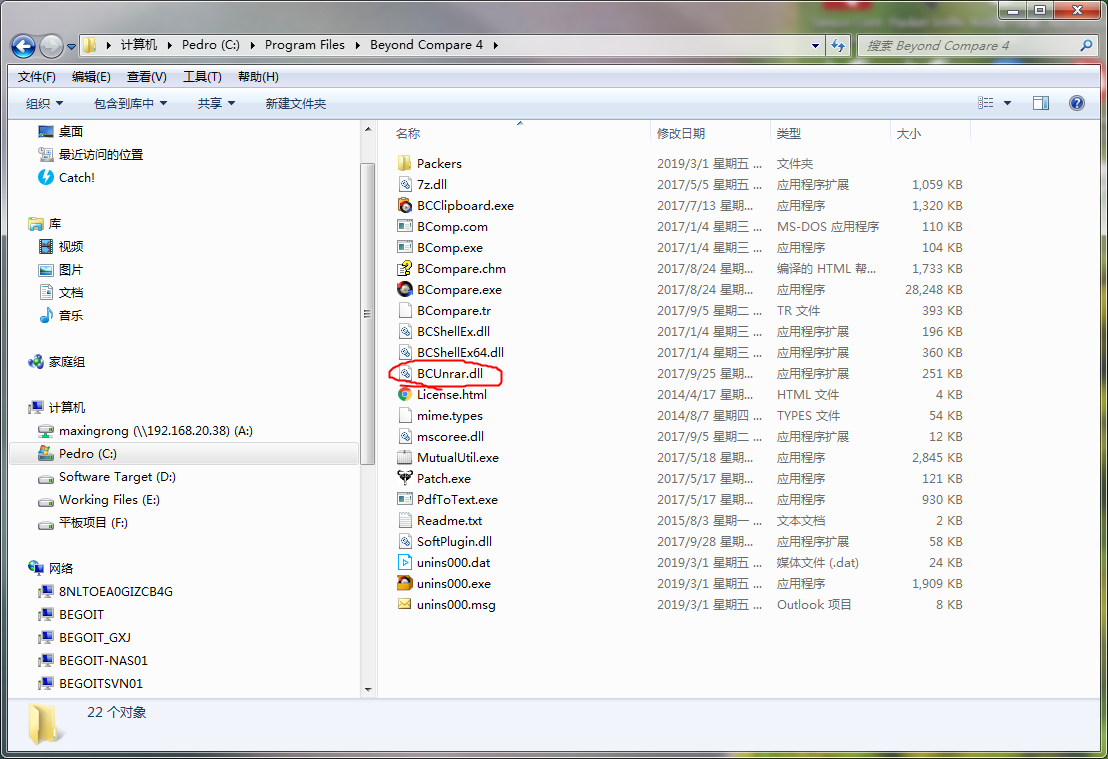Open the 图片 library

61,269
